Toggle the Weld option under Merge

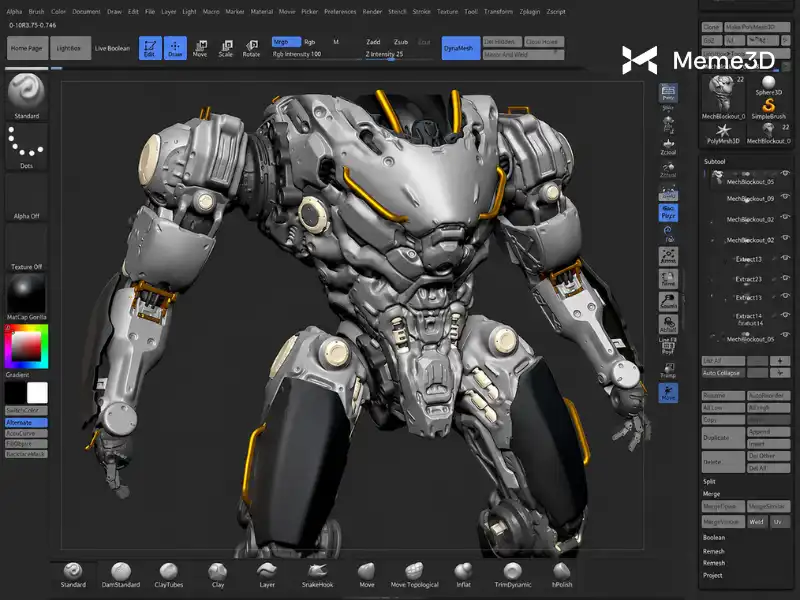point(757,522)
